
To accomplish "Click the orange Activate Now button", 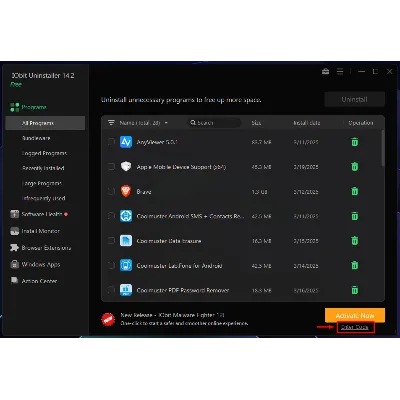I will click(x=355, y=315).
